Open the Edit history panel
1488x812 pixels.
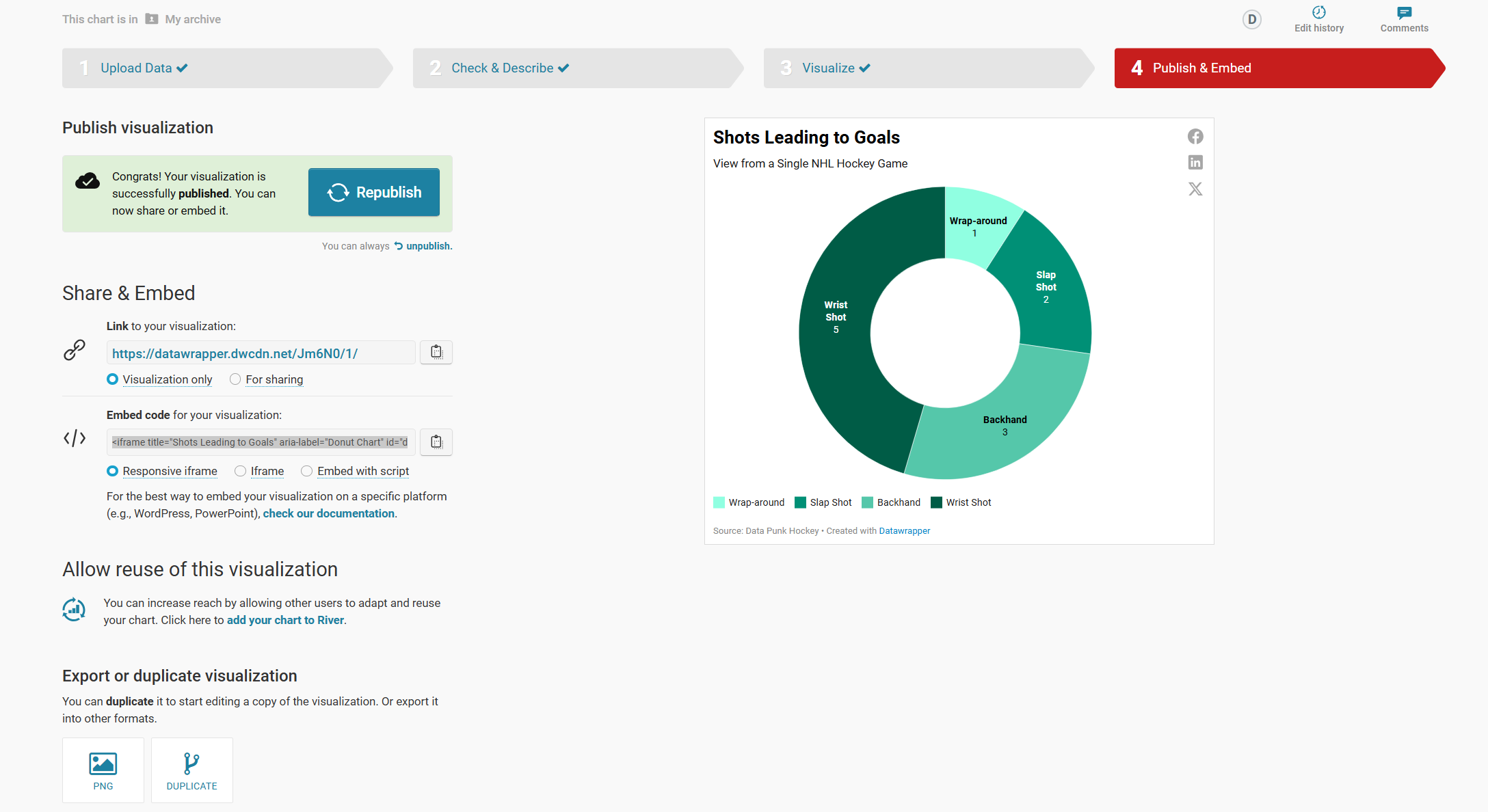tap(1318, 19)
